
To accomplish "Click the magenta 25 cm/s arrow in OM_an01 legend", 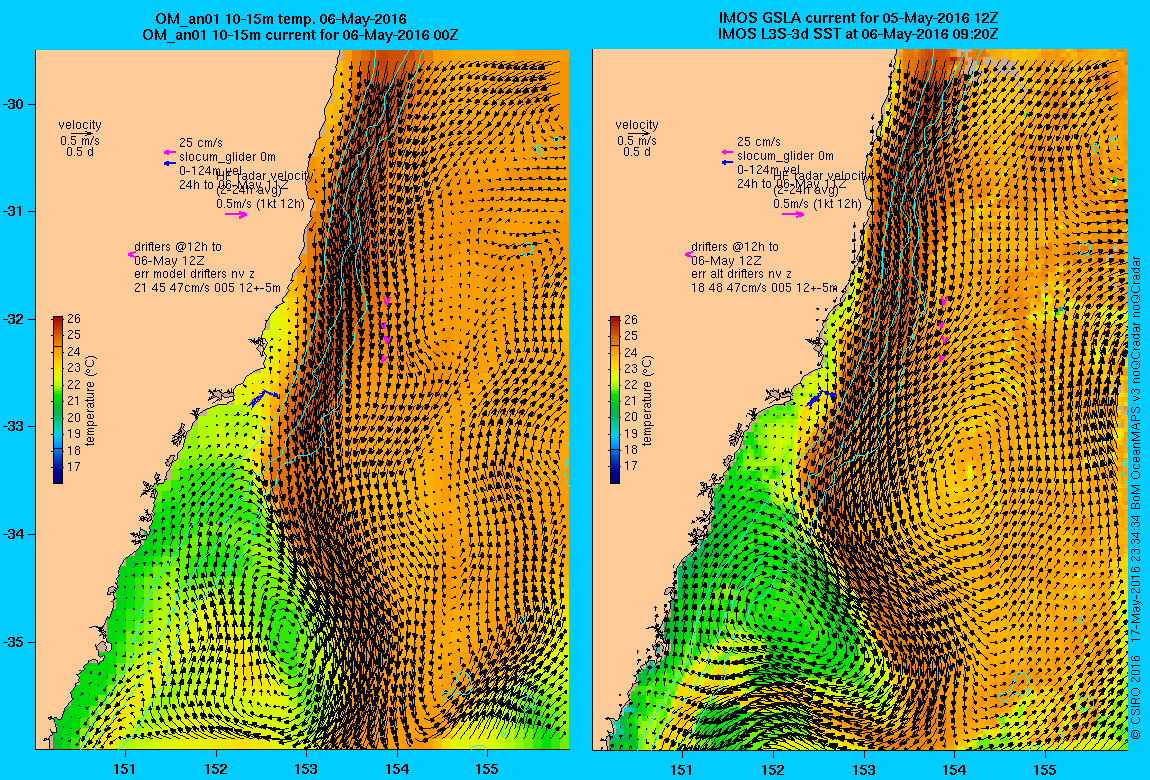I will [x=170, y=152].
